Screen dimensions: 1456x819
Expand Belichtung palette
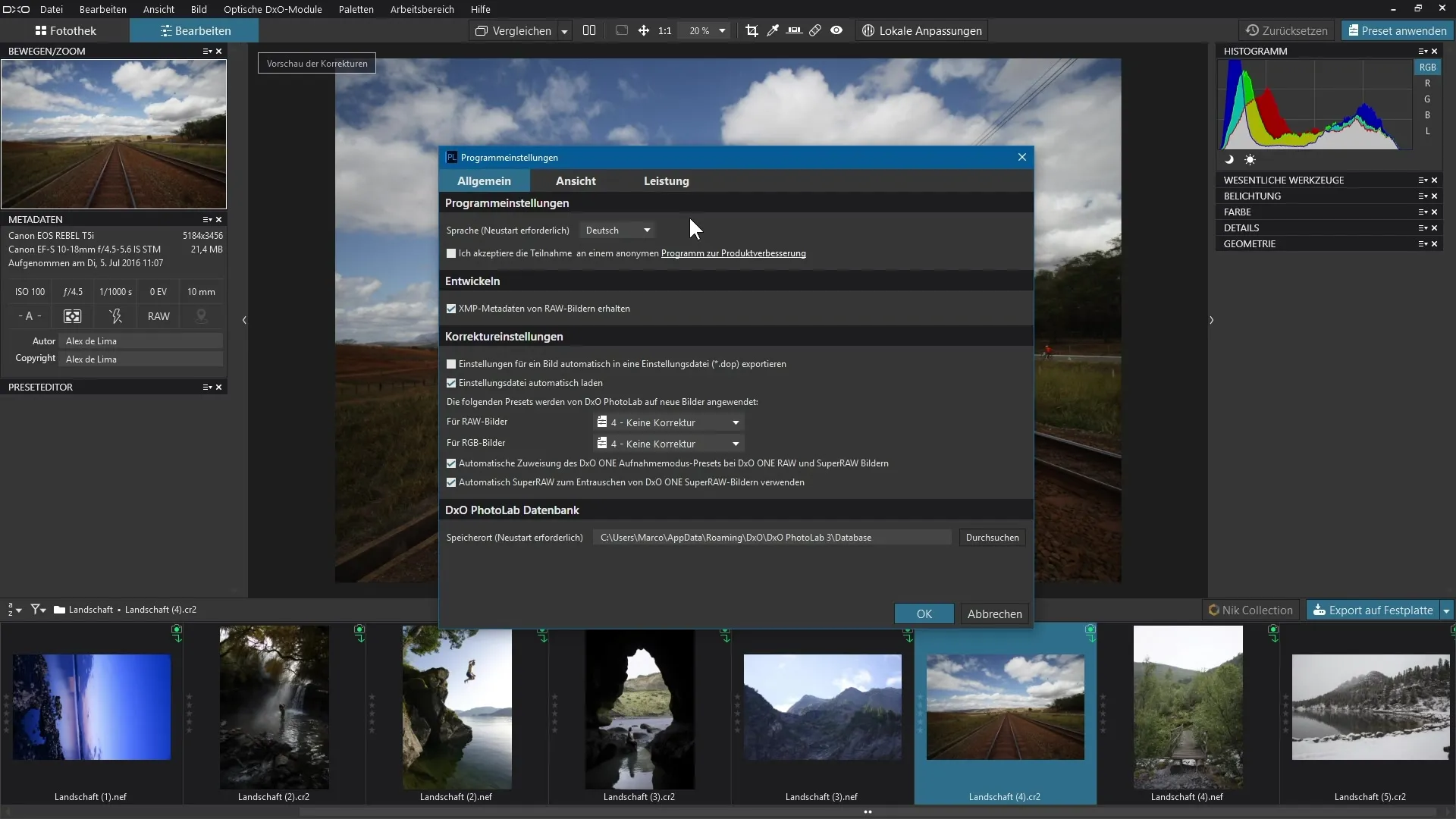pyautogui.click(x=1252, y=196)
